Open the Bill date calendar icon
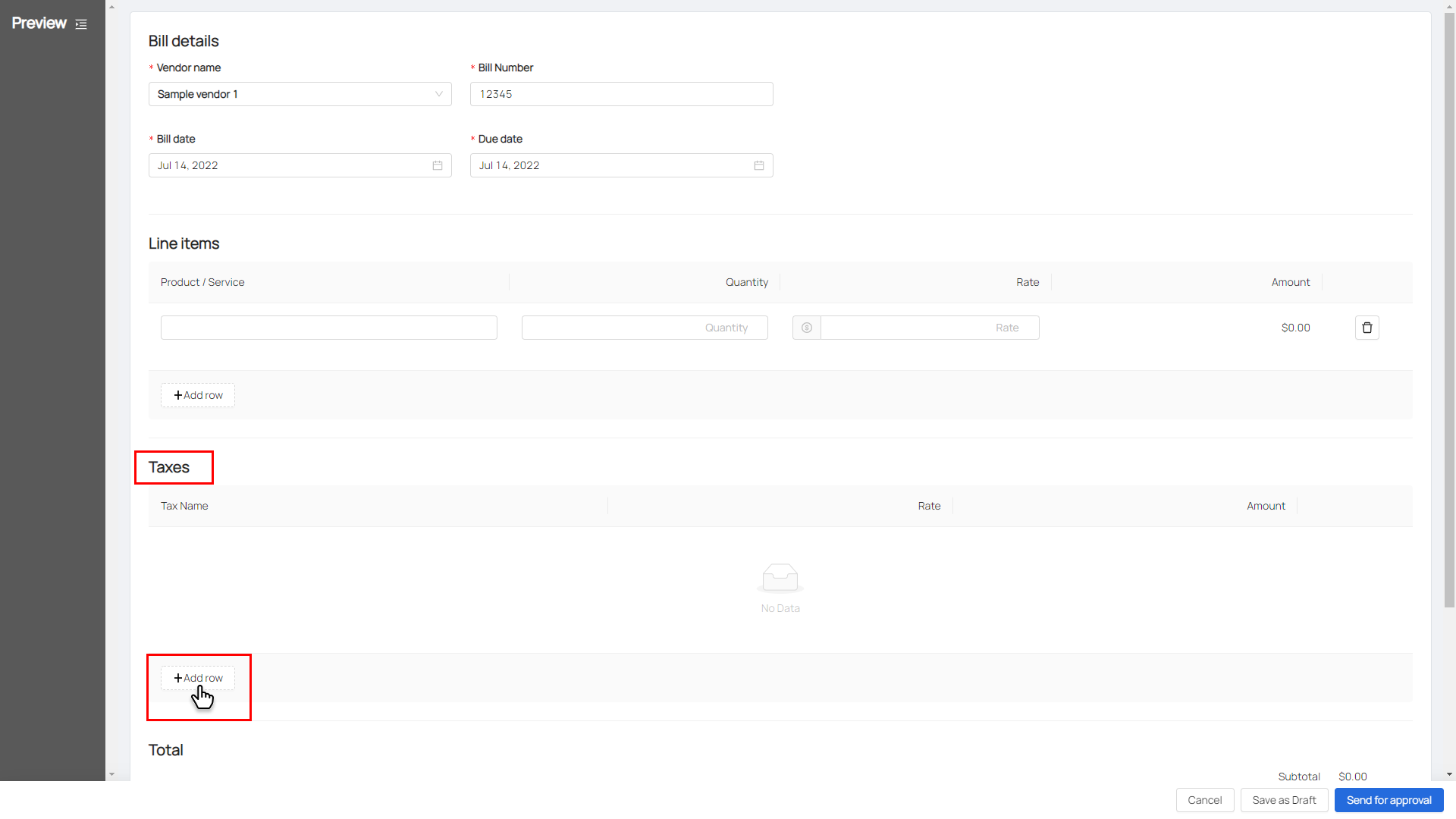The image size is (1456, 819). tap(438, 165)
